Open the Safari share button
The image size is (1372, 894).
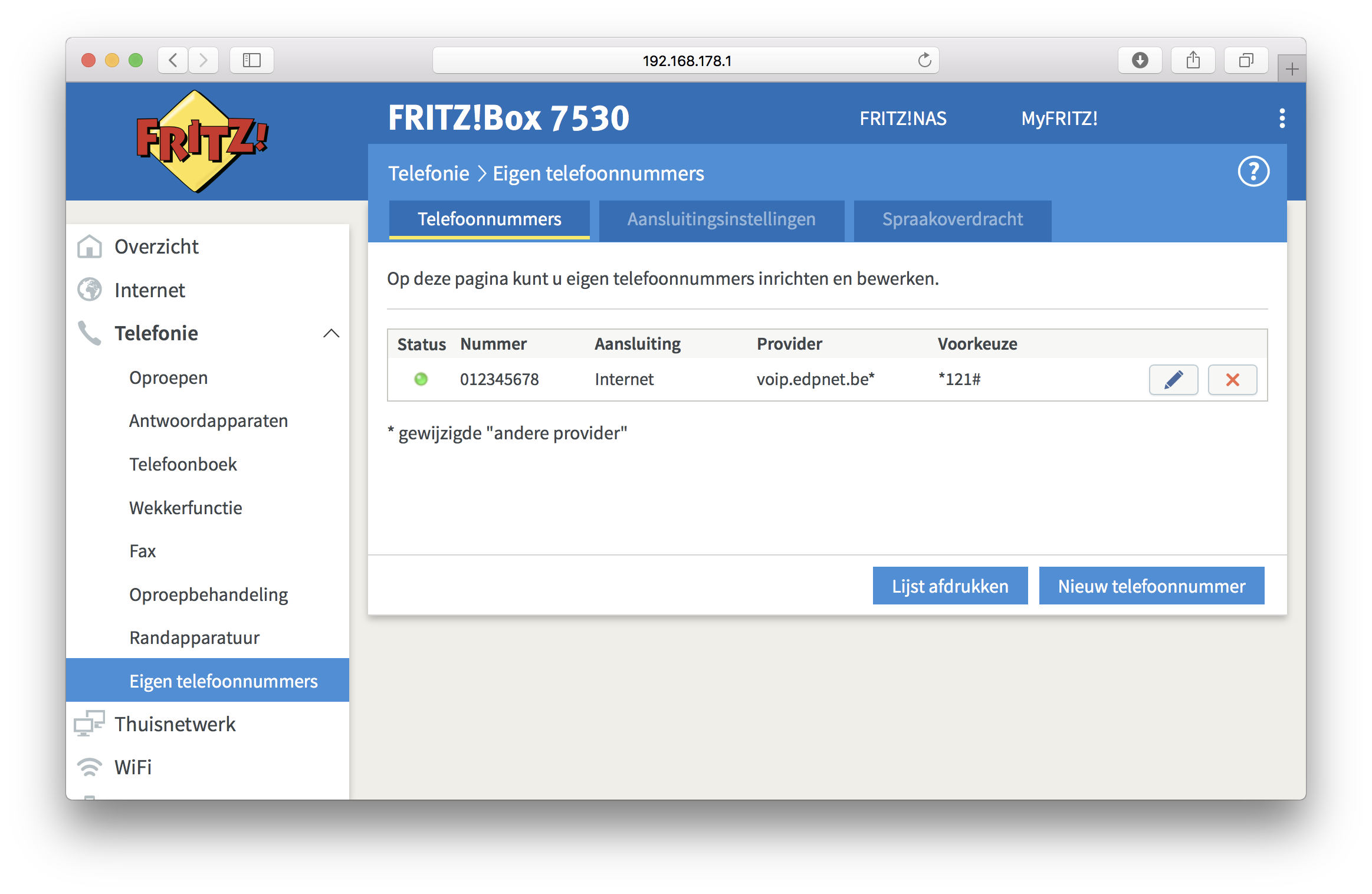pos(1193,60)
